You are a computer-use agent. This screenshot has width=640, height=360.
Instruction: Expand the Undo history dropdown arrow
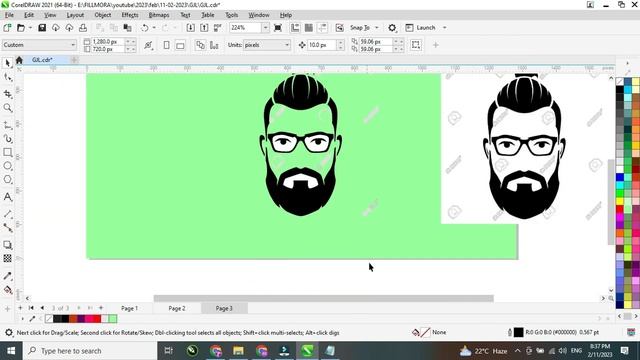(154, 28)
